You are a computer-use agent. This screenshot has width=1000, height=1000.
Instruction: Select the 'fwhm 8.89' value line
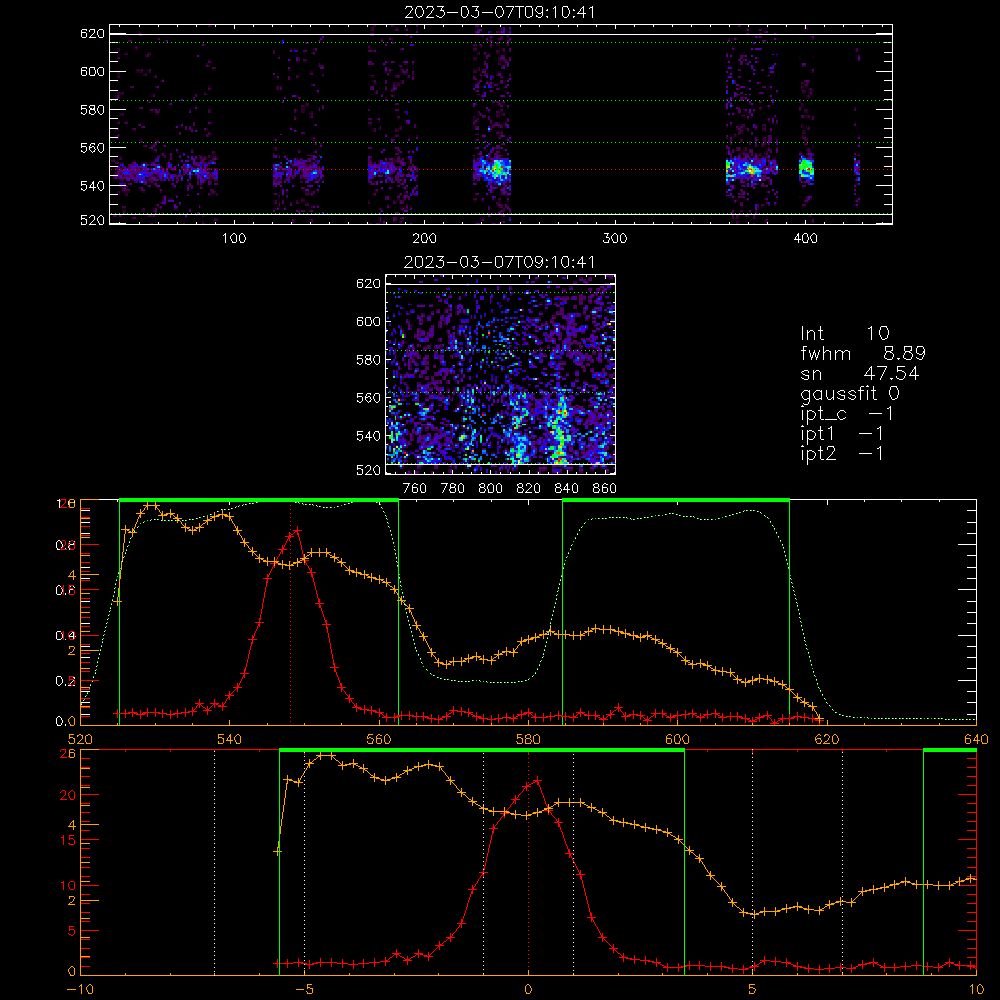click(863, 353)
